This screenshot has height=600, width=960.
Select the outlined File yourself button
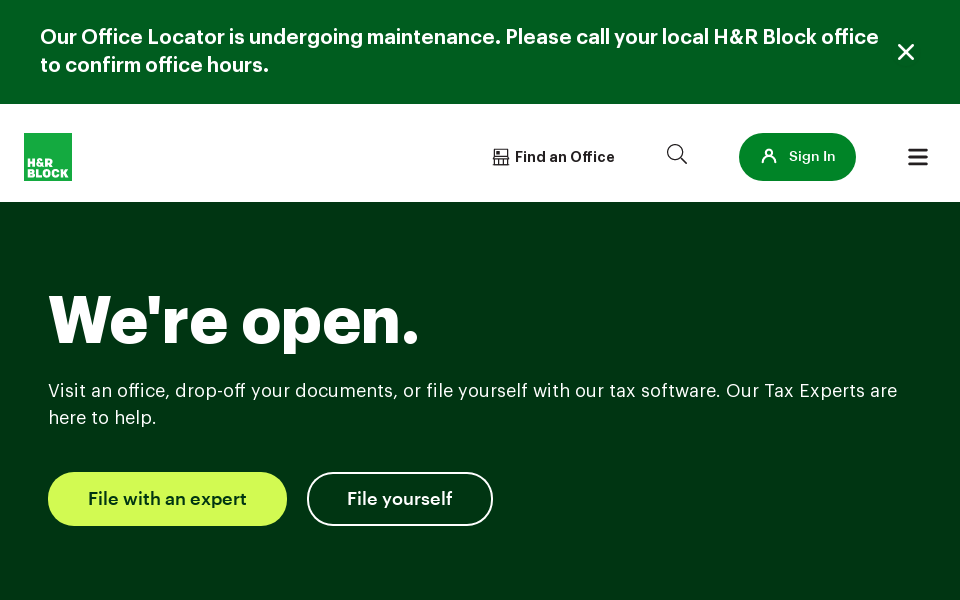coord(400,499)
